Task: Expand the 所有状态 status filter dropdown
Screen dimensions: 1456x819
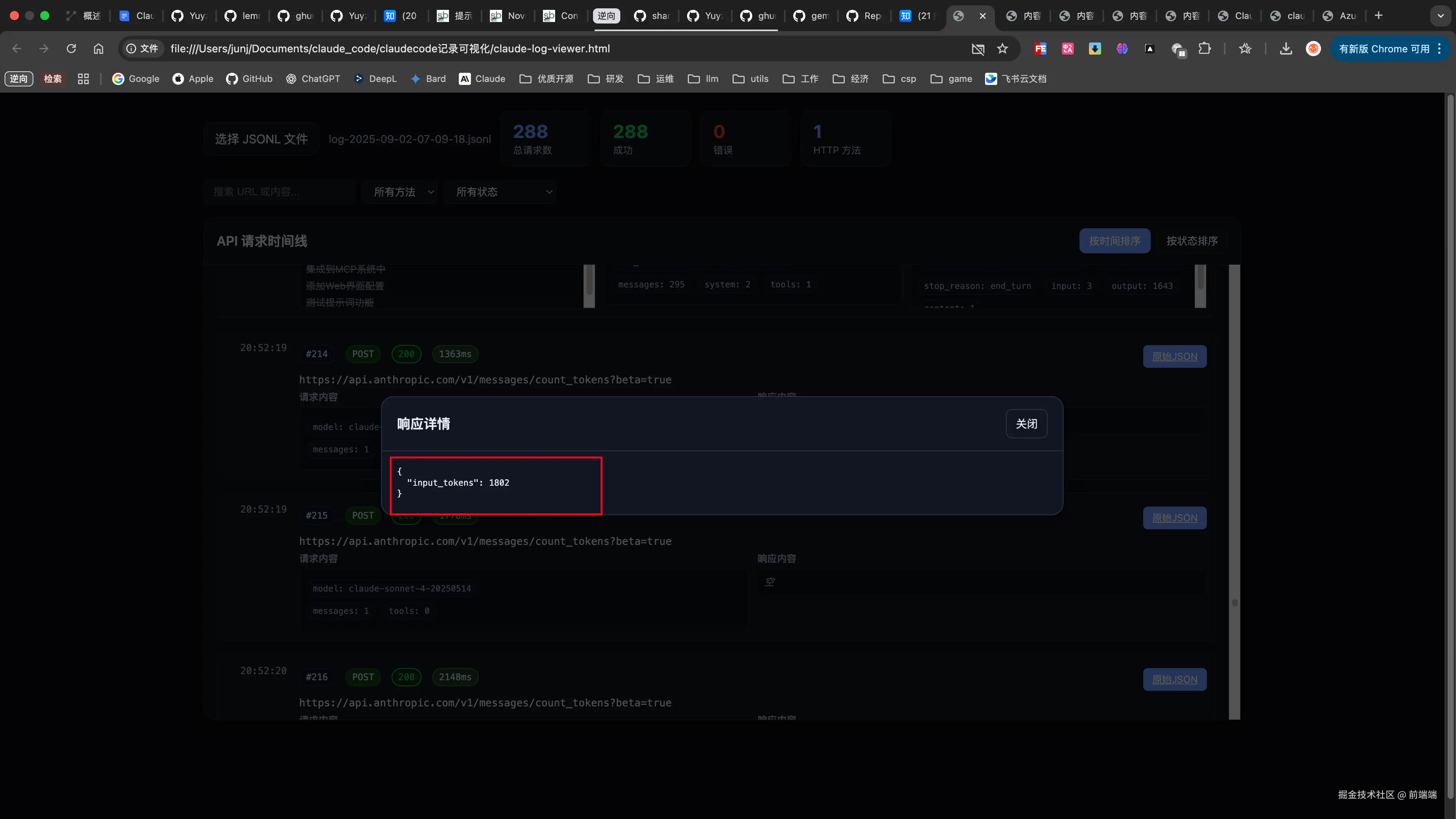Action: click(500, 192)
